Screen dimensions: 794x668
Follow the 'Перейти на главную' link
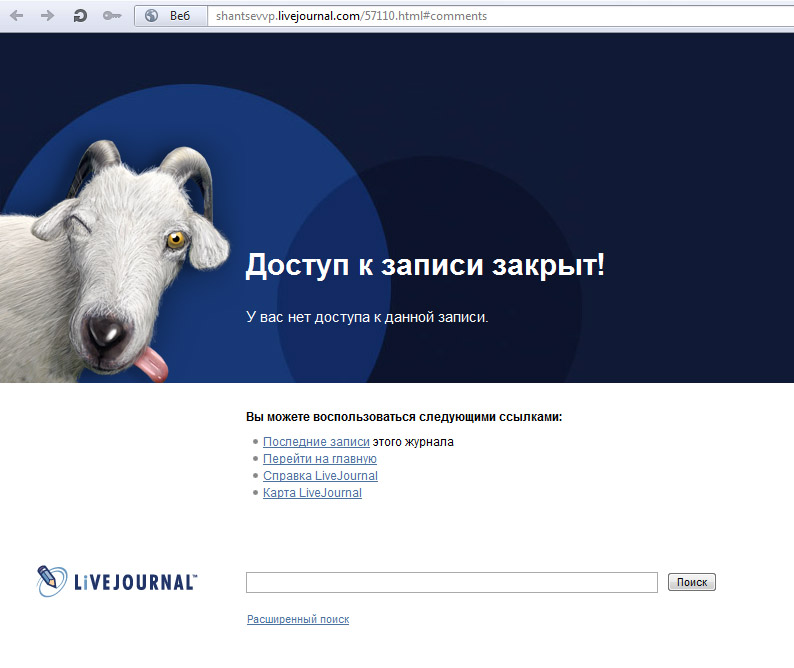[319, 459]
